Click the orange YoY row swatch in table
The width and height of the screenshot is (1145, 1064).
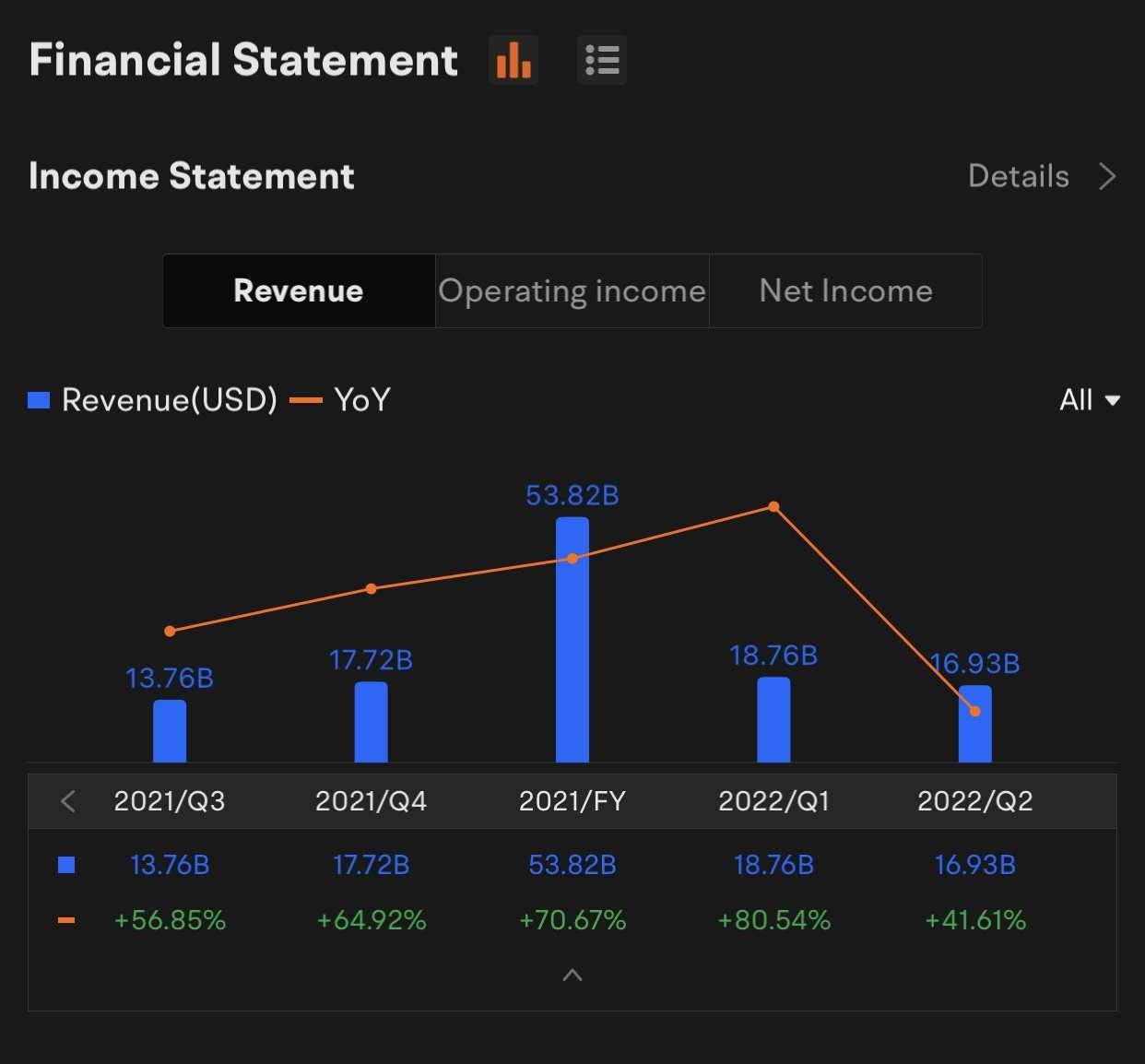click(66, 920)
